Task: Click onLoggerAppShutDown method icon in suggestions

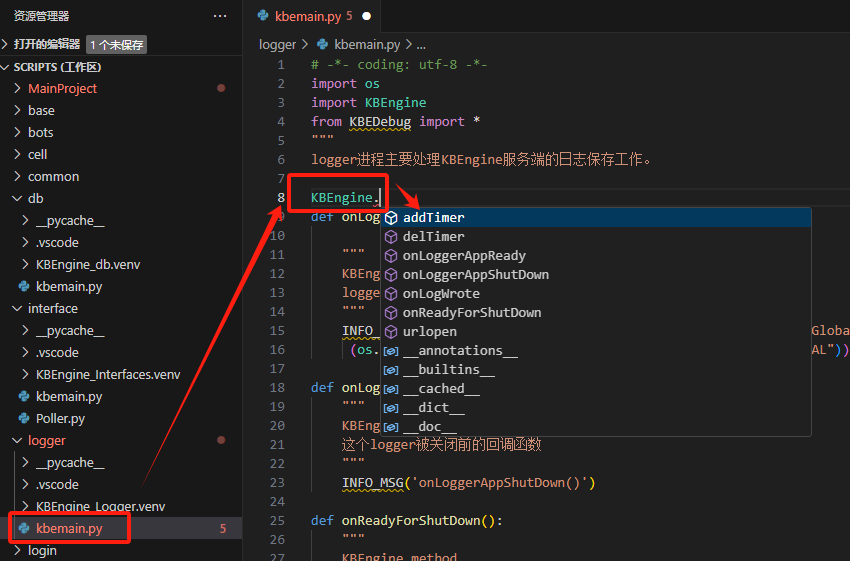Action: point(391,275)
